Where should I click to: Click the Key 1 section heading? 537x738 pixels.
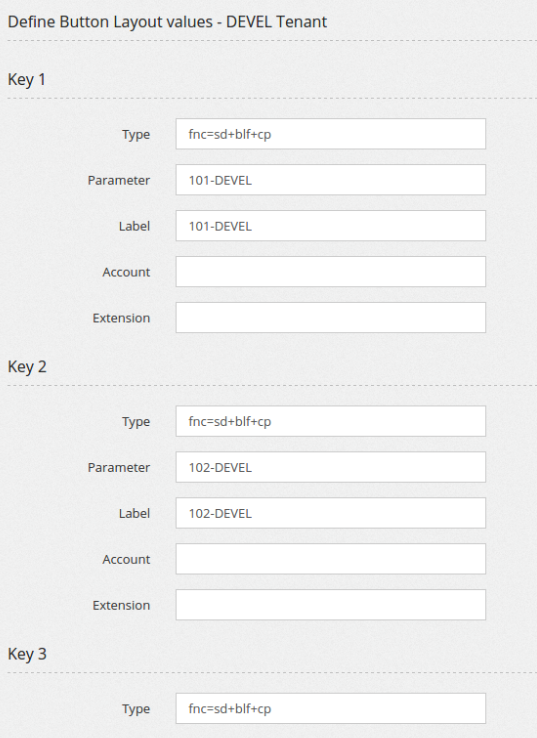point(27,80)
